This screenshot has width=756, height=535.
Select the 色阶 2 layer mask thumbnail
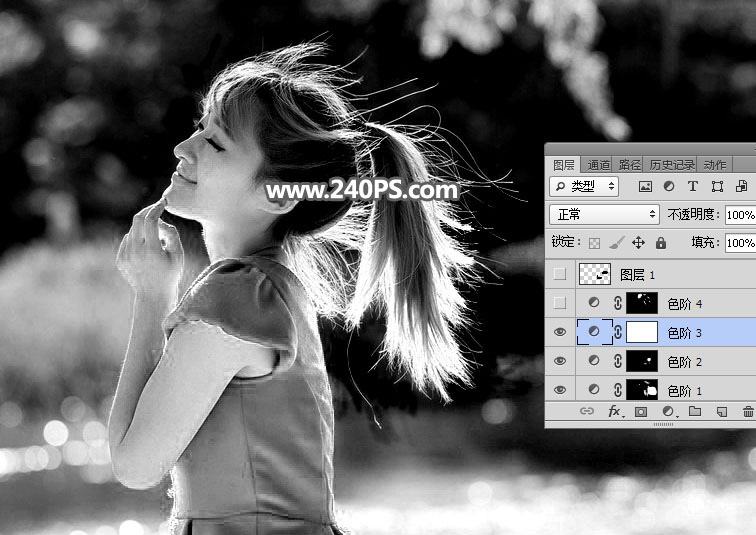pyautogui.click(x=642, y=361)
